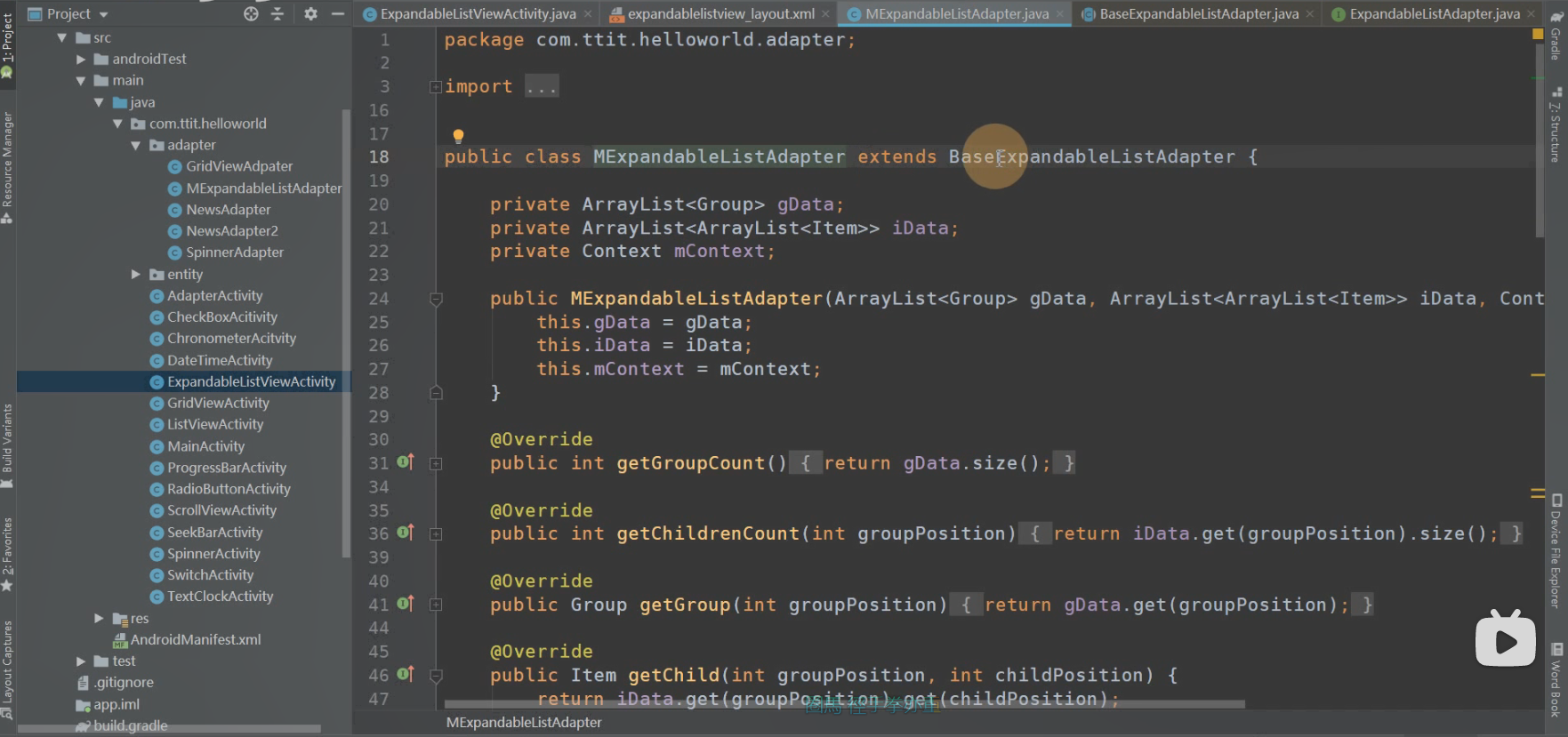Open Word Book side panel

click(1556, 680)
